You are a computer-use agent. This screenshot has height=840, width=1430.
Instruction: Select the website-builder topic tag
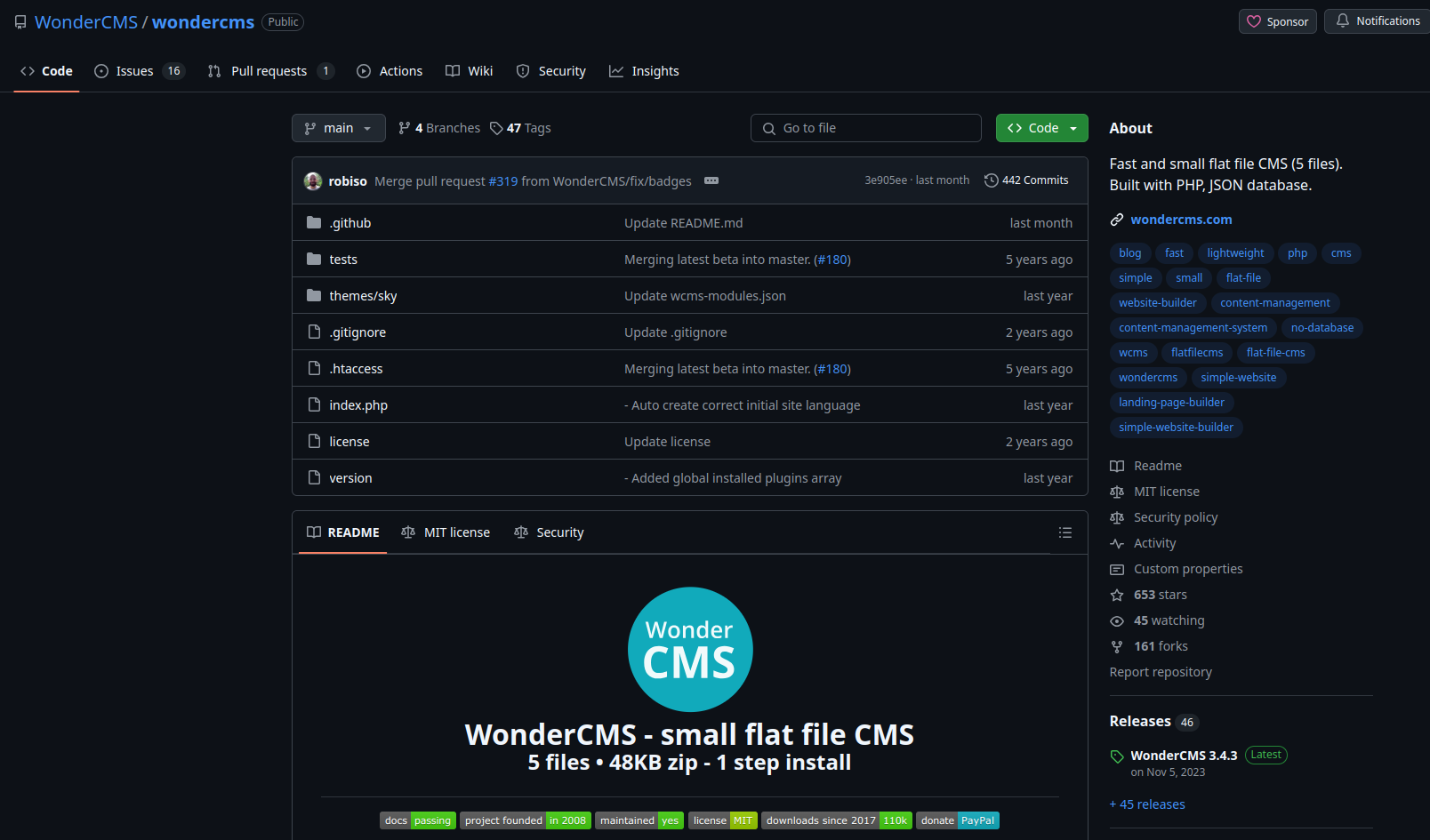click(x=1158, y=303)
